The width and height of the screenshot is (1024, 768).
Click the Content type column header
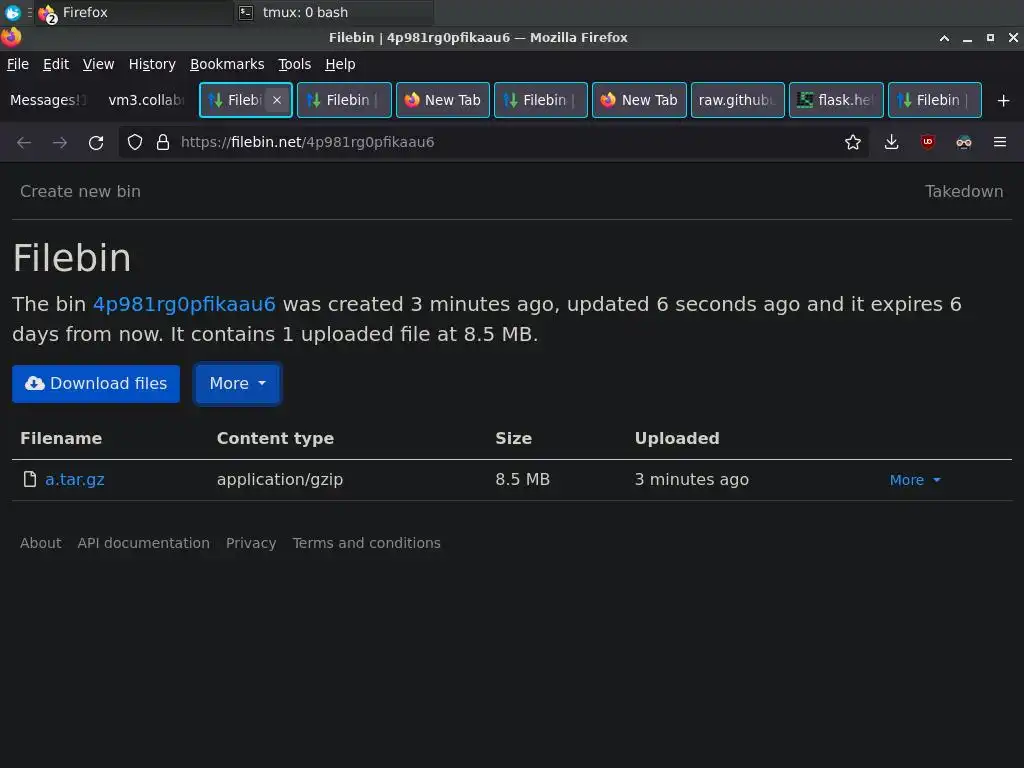click(x=275, y=438)
